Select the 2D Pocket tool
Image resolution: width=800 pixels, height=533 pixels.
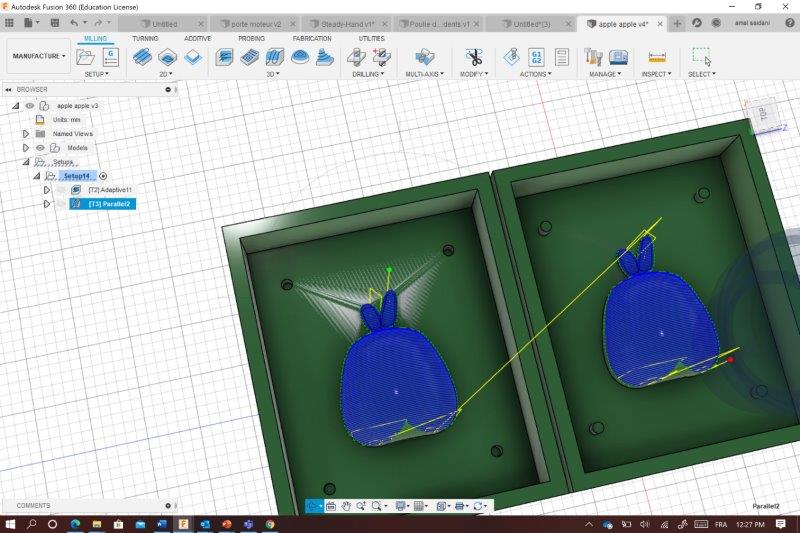(167, 57)
